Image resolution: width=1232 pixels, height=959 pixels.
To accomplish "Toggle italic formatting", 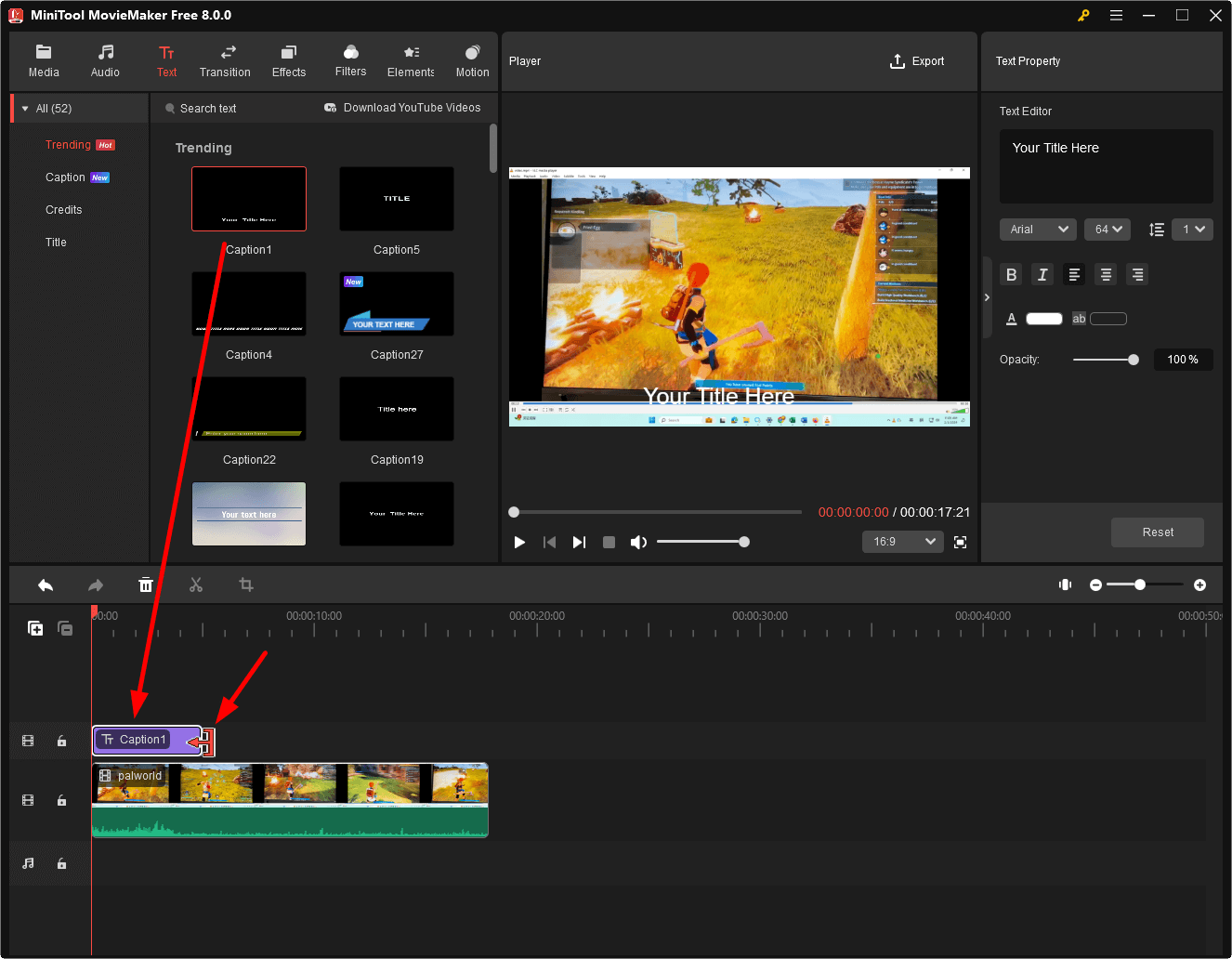I will (1042, 274).
